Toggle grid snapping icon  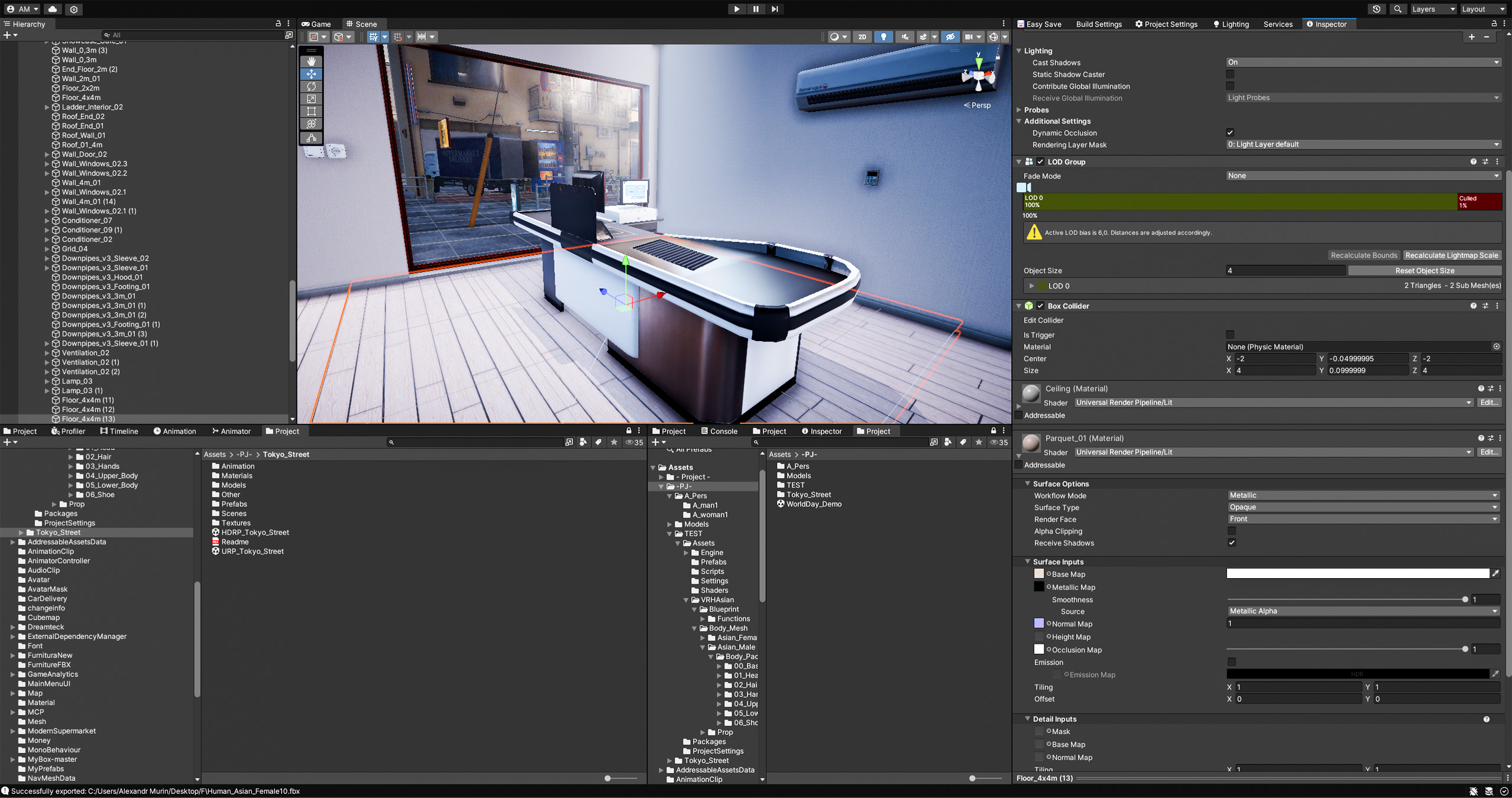[398, 37]
